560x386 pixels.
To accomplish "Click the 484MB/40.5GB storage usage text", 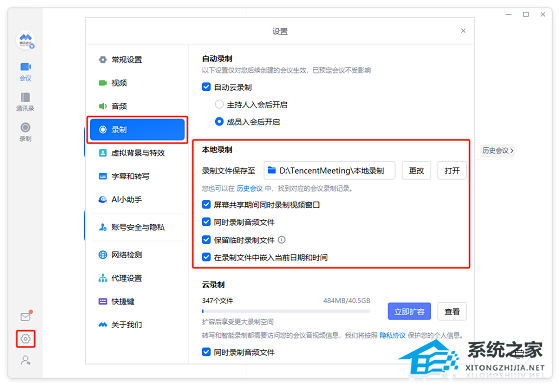I will 346,301.
